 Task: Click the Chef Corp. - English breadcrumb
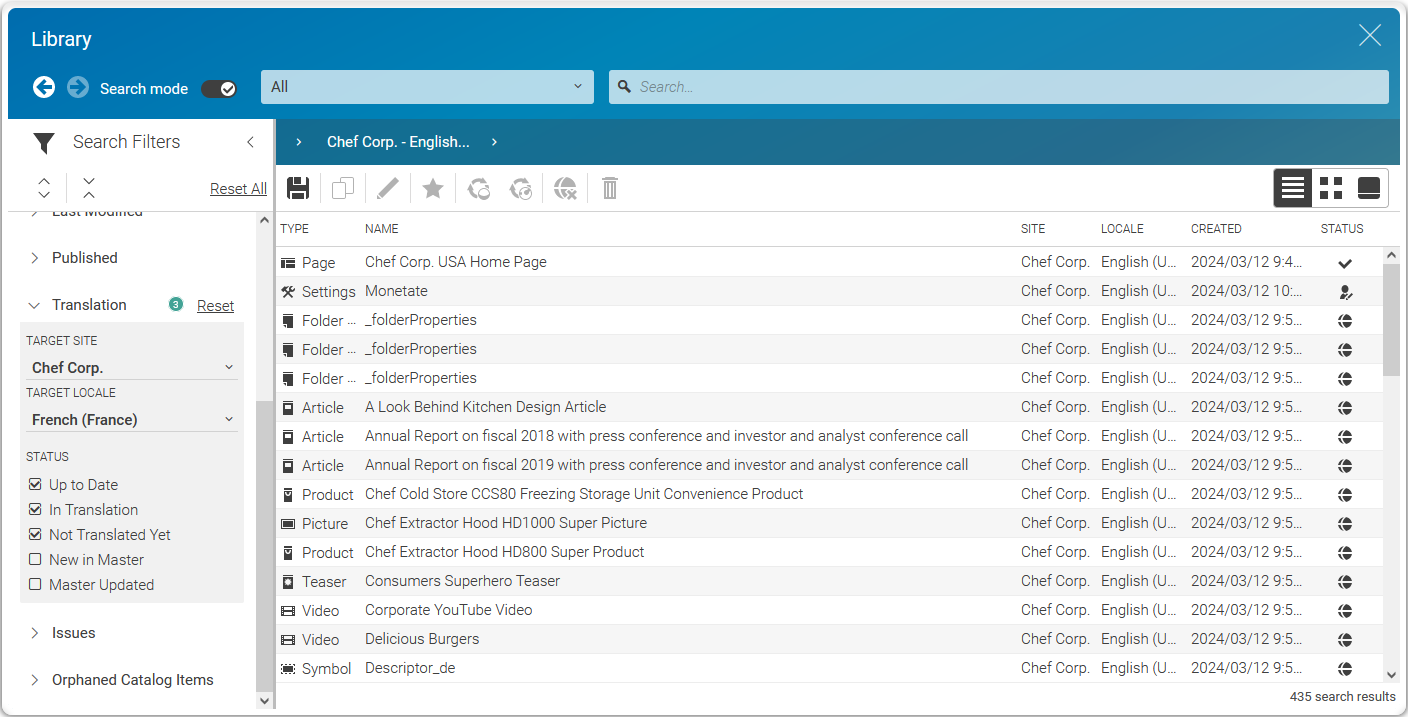tap(398, 142)
